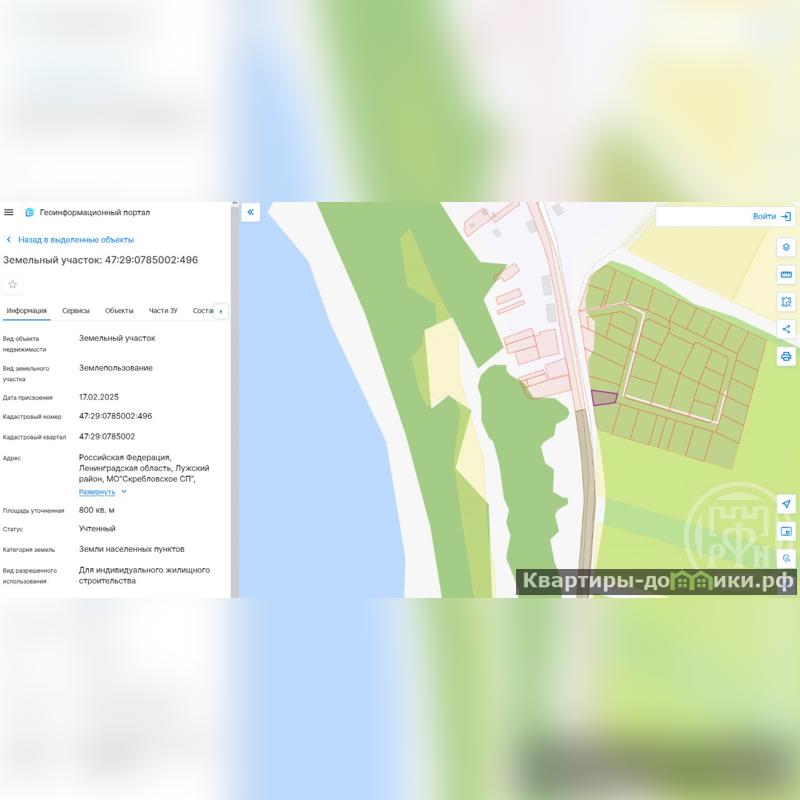Select the Части ЗУ tab
The height and width of the screenshot is (800, 800).
coord(163,311)
